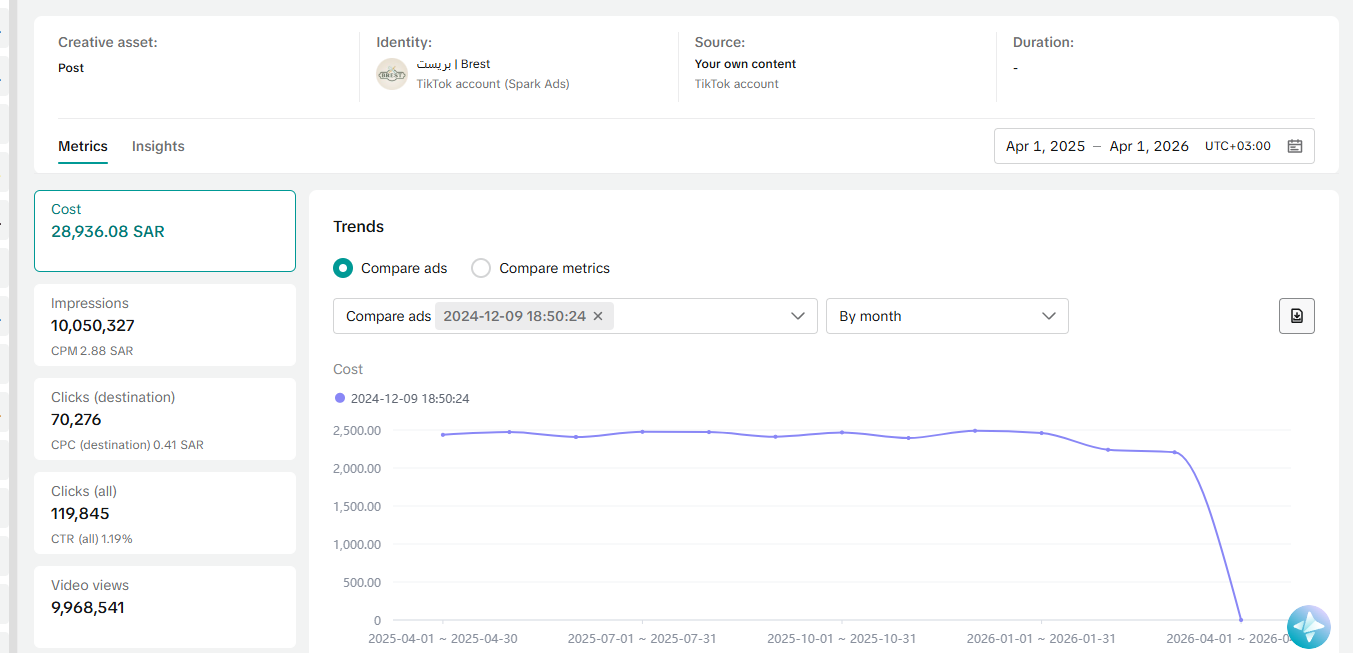Click the chart's final data point at zero
The height and width of the screenshot is (653, 1353).
pyautogui.click(x=1241, y=620)
